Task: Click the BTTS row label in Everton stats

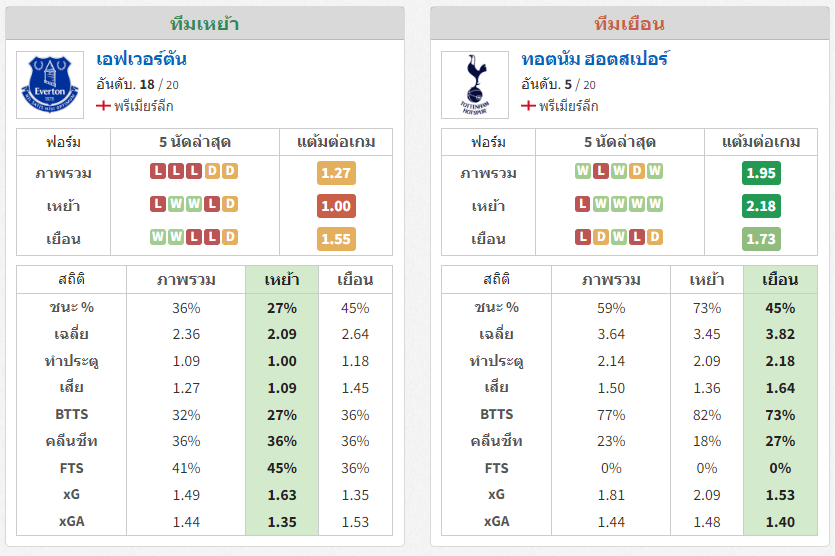Action: (x=71, y=414)
